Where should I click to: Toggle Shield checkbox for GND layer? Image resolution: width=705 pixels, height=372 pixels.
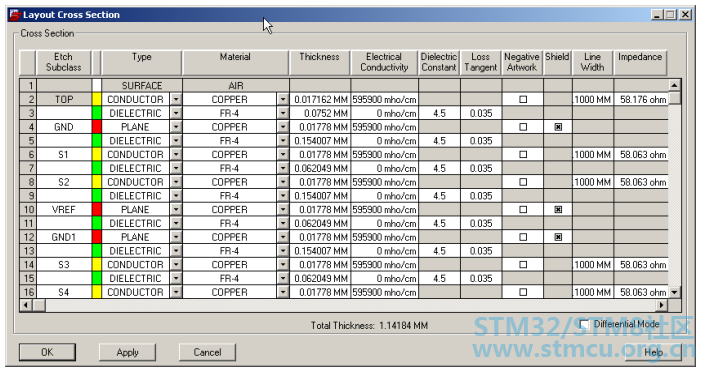click(x=558, y=127)
